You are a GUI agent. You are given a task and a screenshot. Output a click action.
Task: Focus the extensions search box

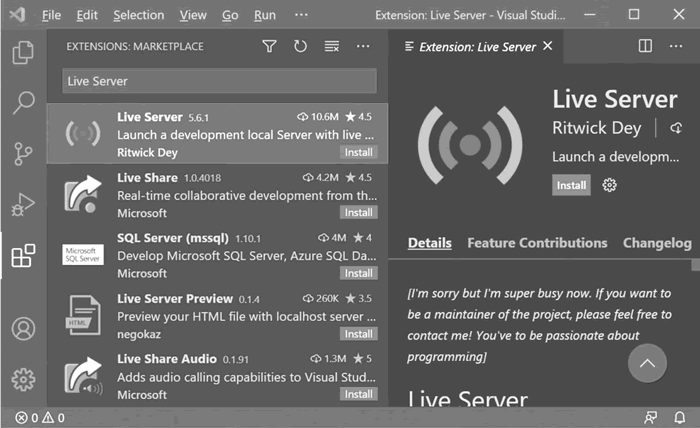pyautogui.click(x=219, y=81)
